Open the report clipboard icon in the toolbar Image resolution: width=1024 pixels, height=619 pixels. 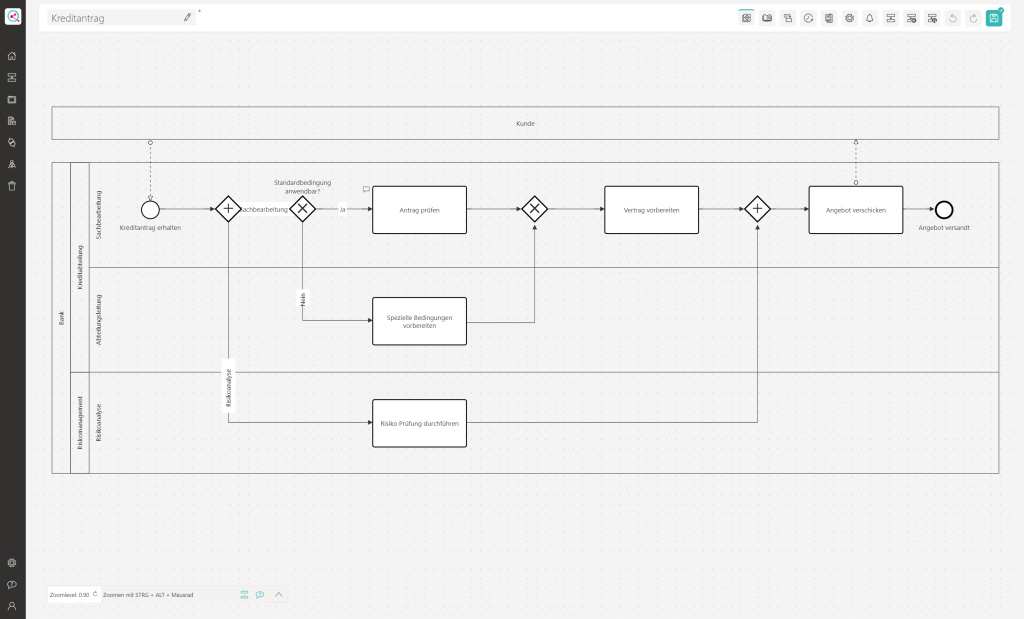(829, 17)
